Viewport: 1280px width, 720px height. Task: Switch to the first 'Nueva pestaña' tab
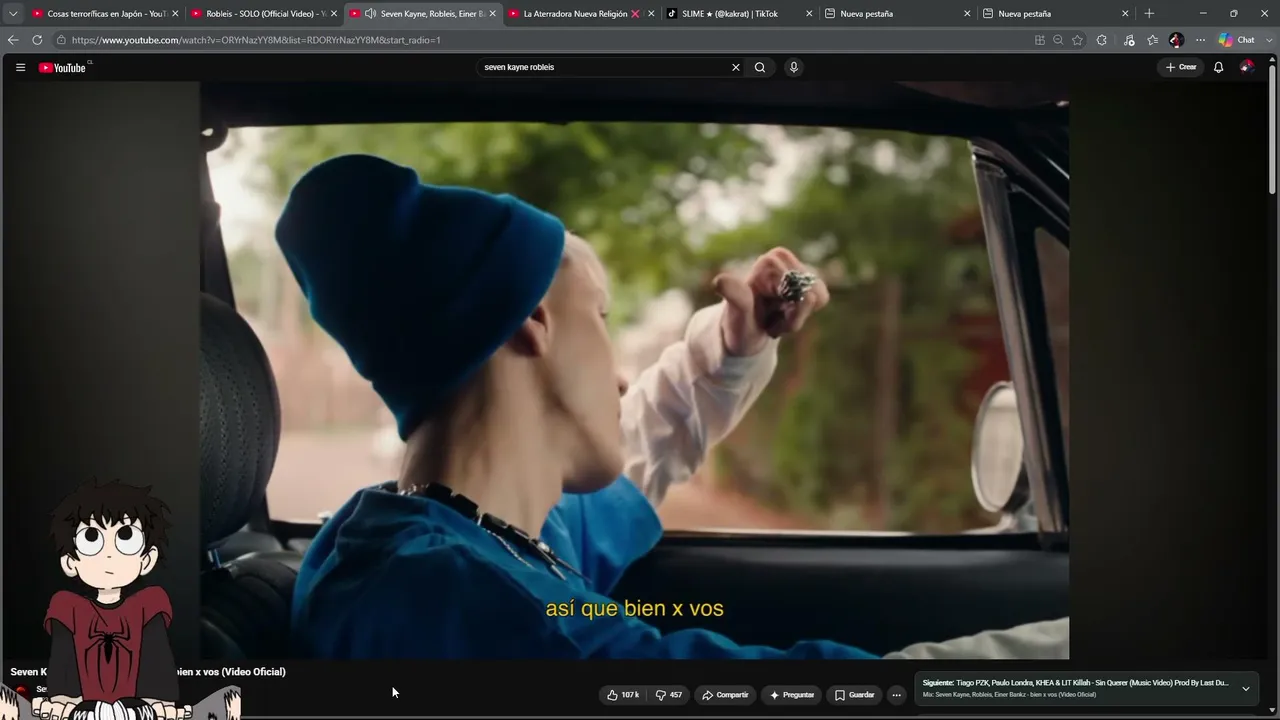(898, 14)
